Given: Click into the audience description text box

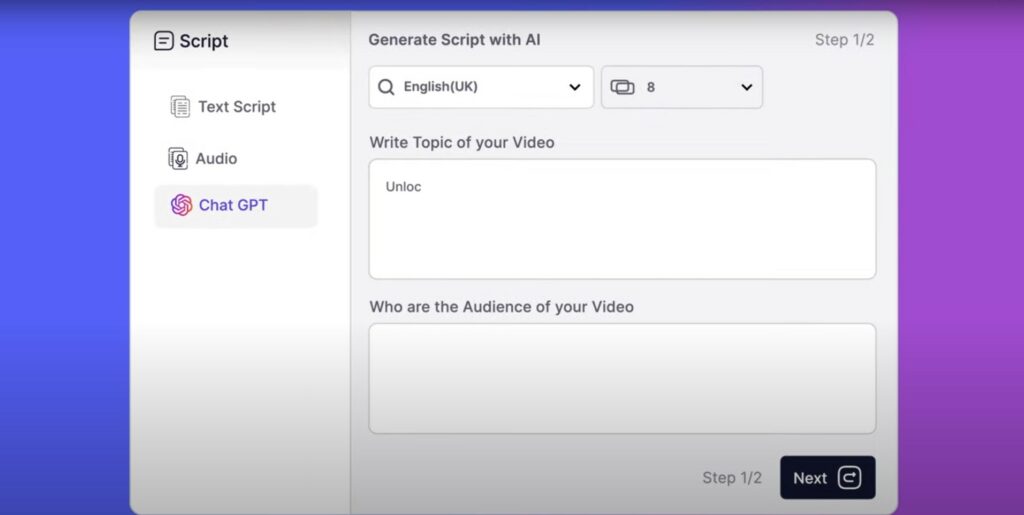Looking at the screenshot, I should (x=622, y=379).
